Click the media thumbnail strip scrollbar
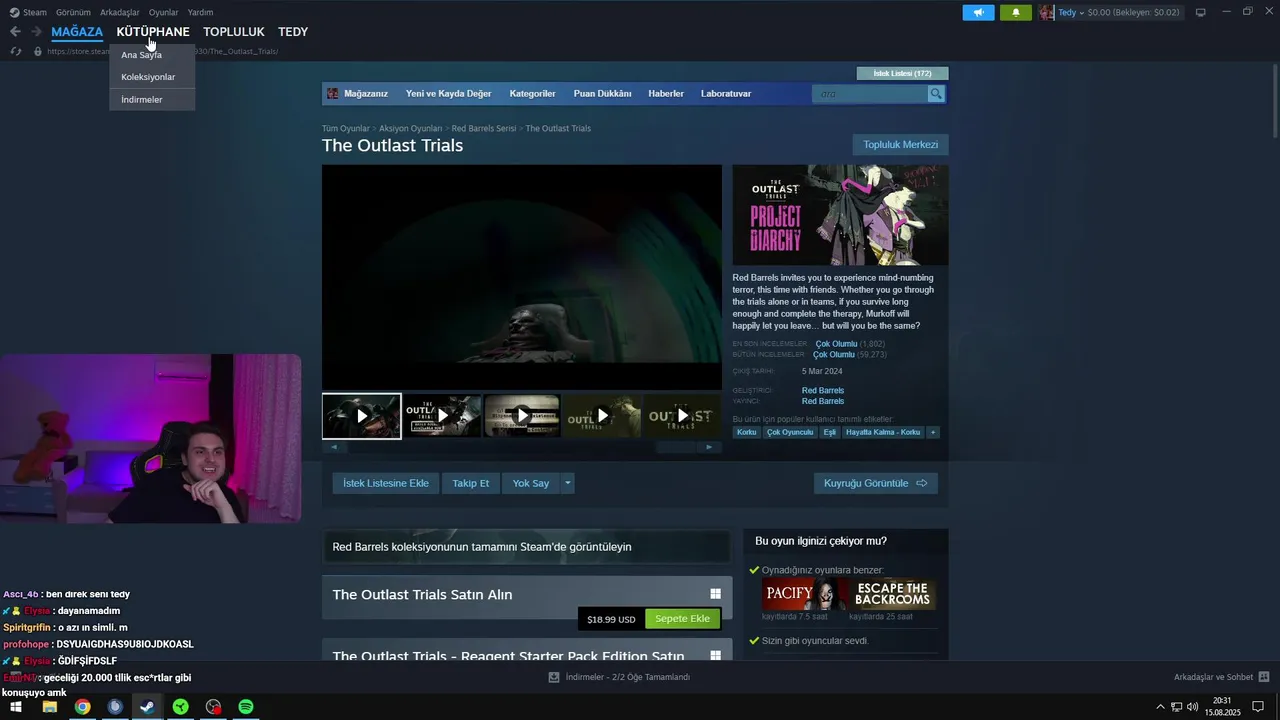This screenshot has width=1280, height=720. [521, 447]
